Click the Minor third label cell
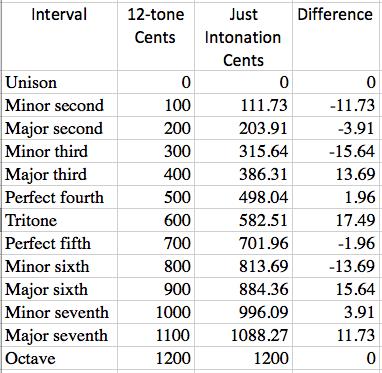This screenshot has height=373, width=382. tap(60, 151)
